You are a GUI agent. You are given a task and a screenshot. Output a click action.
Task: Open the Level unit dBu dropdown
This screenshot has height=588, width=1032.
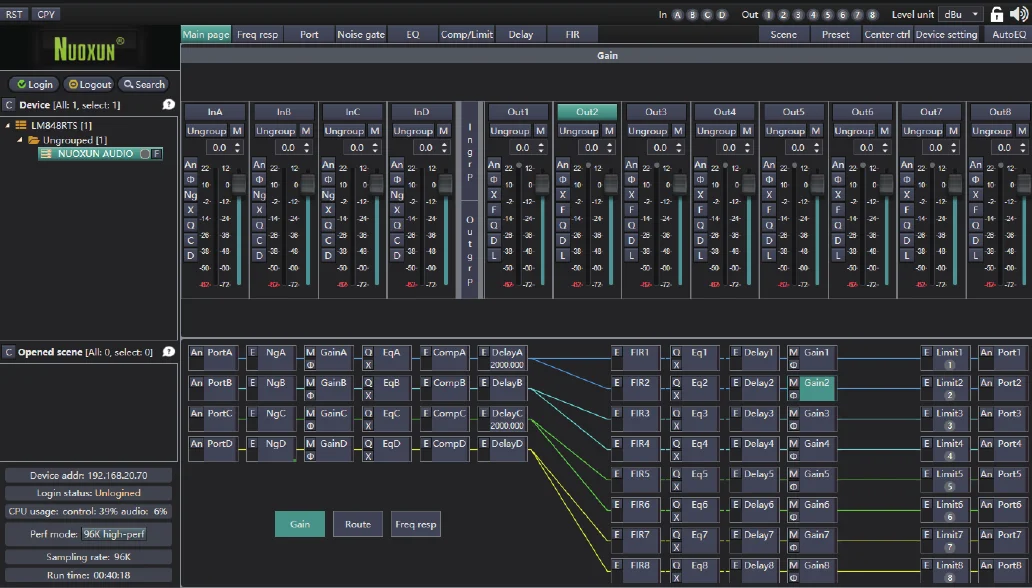click(964, 14)
